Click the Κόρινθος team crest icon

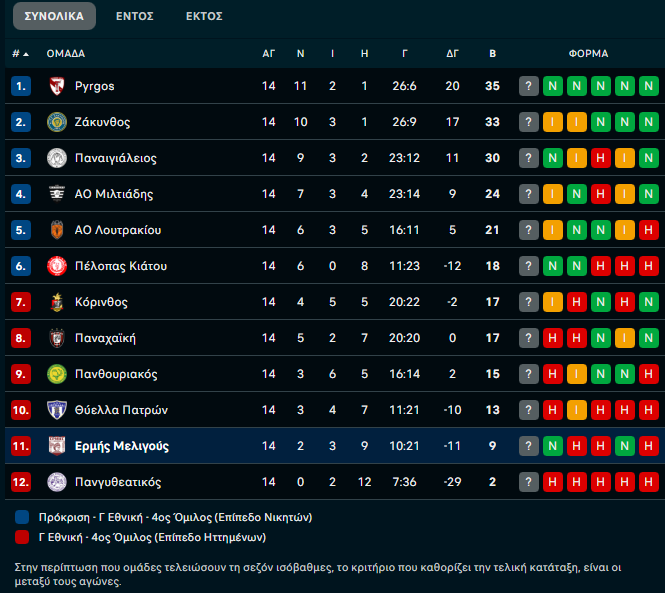pyautogui.click(x=57, y=302)
